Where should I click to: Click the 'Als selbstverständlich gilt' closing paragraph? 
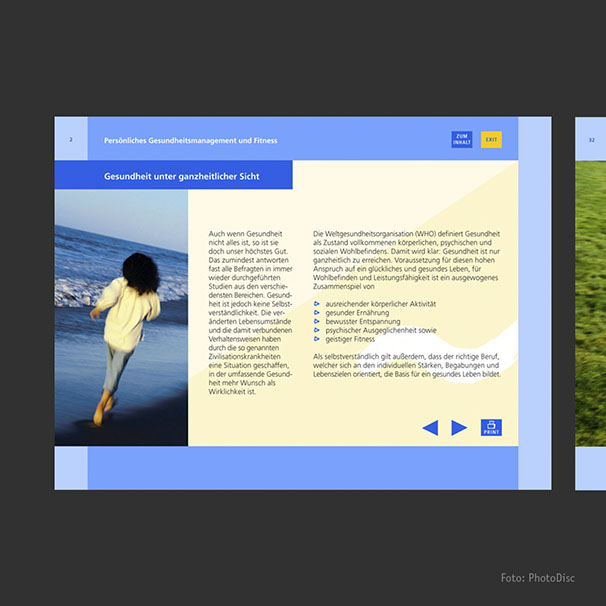406,366
